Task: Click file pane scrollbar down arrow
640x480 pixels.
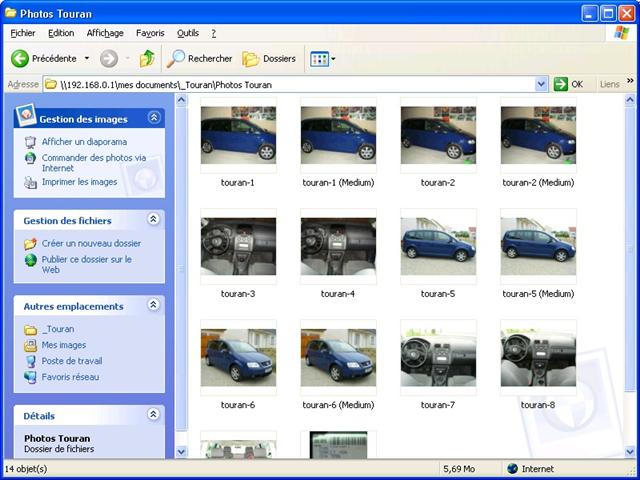Action: point(631,451)
